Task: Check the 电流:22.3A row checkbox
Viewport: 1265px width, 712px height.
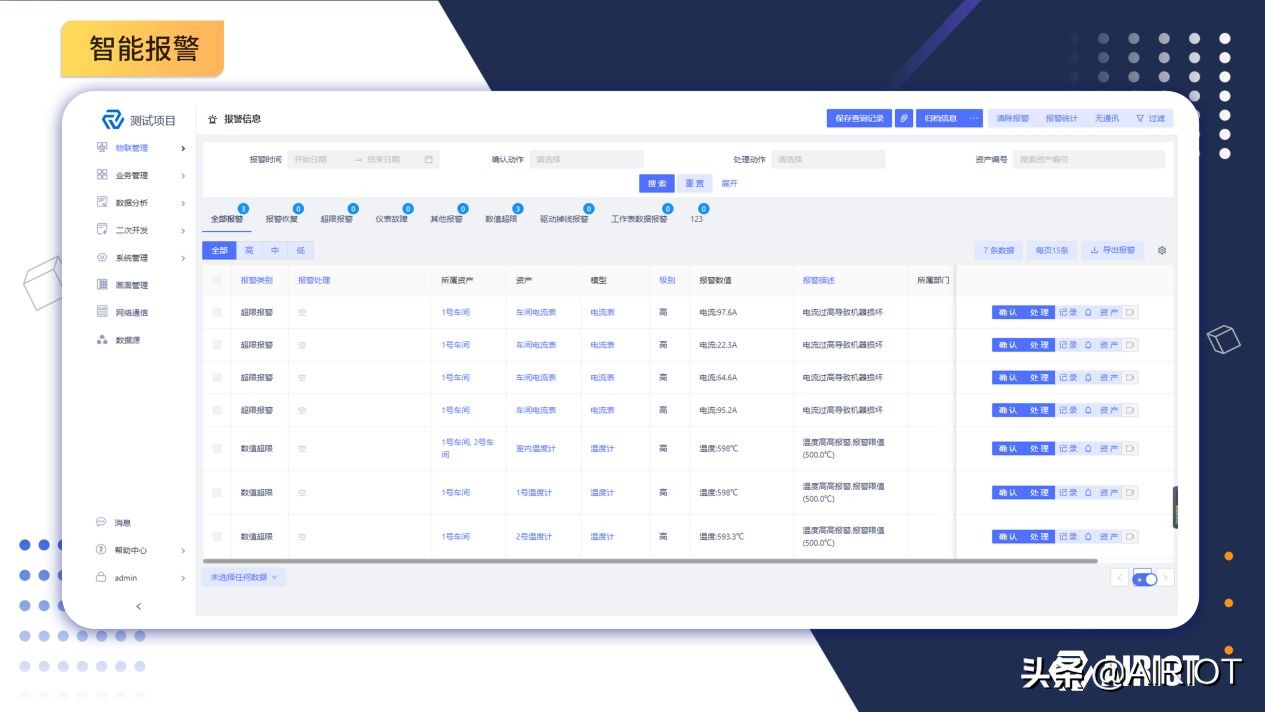Action: [217, 345]
